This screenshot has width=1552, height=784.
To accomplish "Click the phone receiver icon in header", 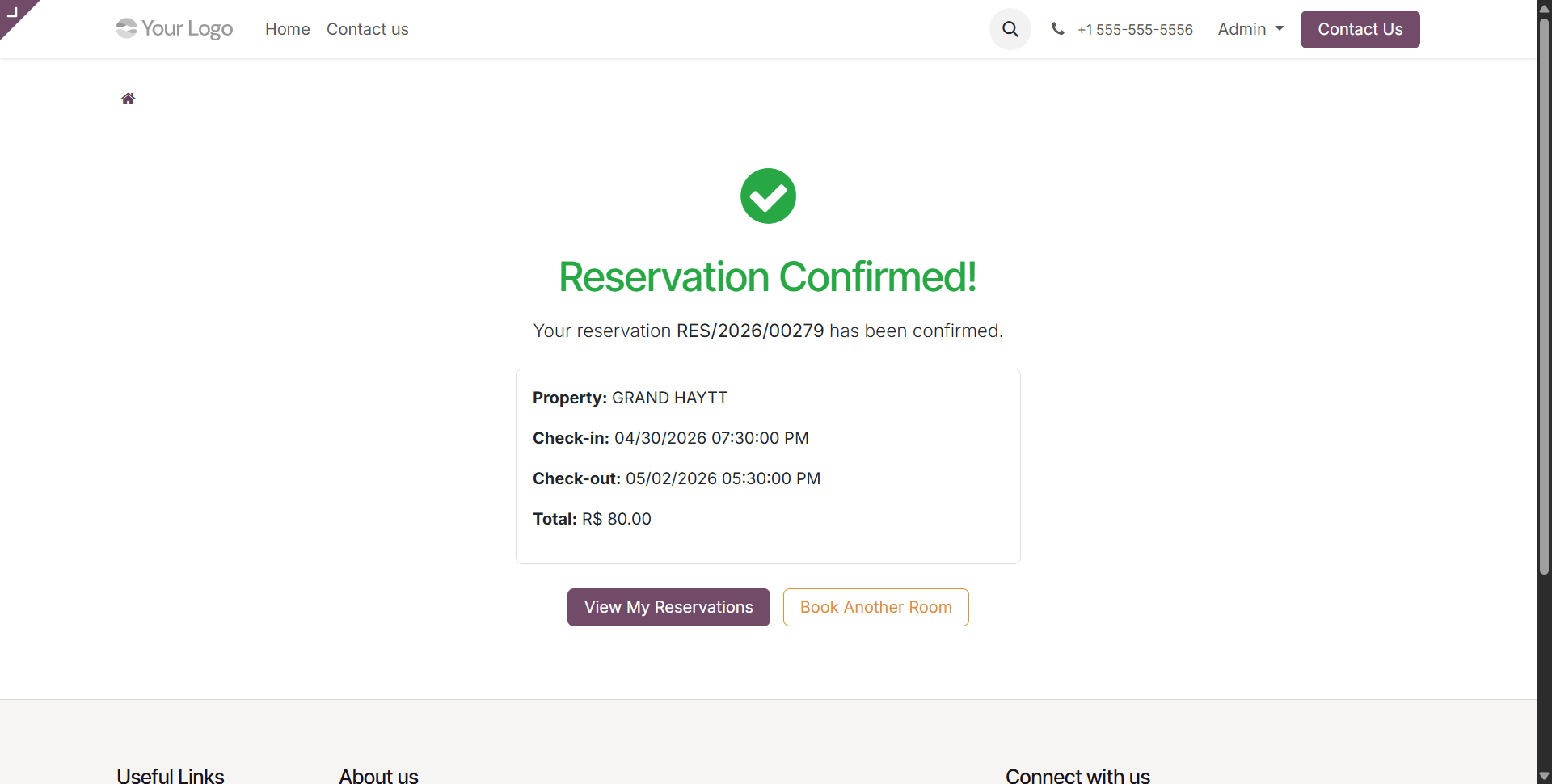I will [x=1059, y=29].
